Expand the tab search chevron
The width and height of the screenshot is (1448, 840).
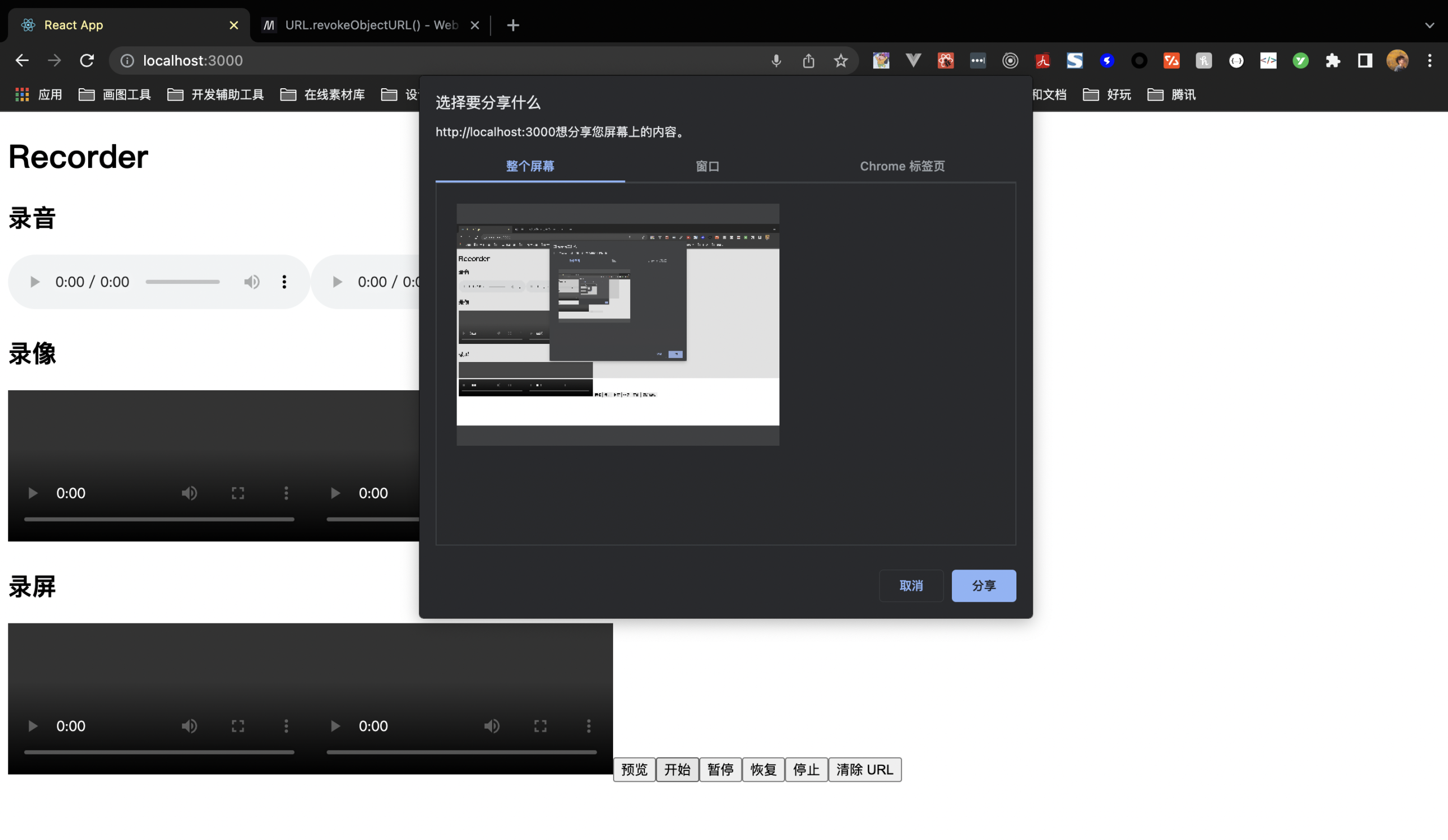point(1429,25)
